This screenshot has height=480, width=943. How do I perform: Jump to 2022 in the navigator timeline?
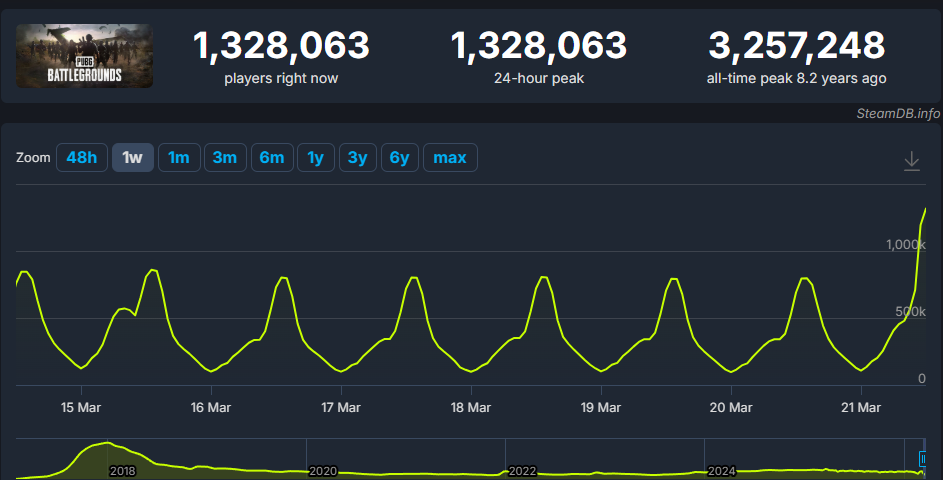coord(523,470)
